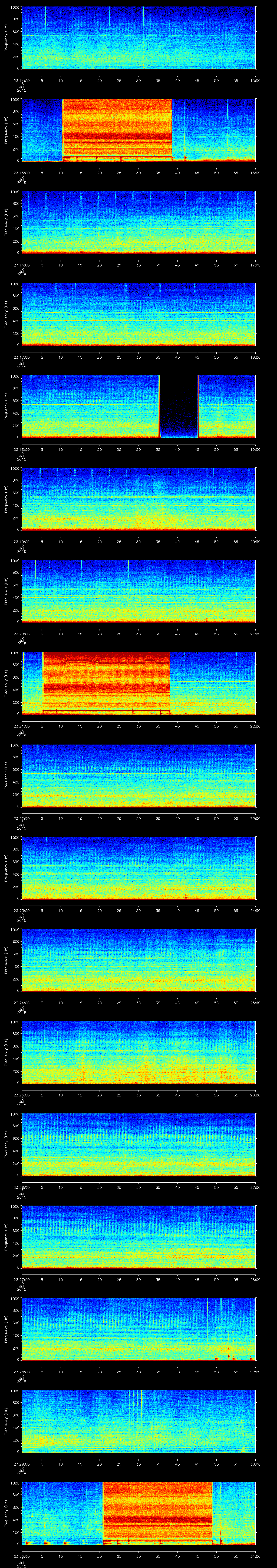The width and height of the screenshot is (277, 1568).
Task: Click the spectrogram panel starting at 23:22:00
Action: [x=139, y=776]
